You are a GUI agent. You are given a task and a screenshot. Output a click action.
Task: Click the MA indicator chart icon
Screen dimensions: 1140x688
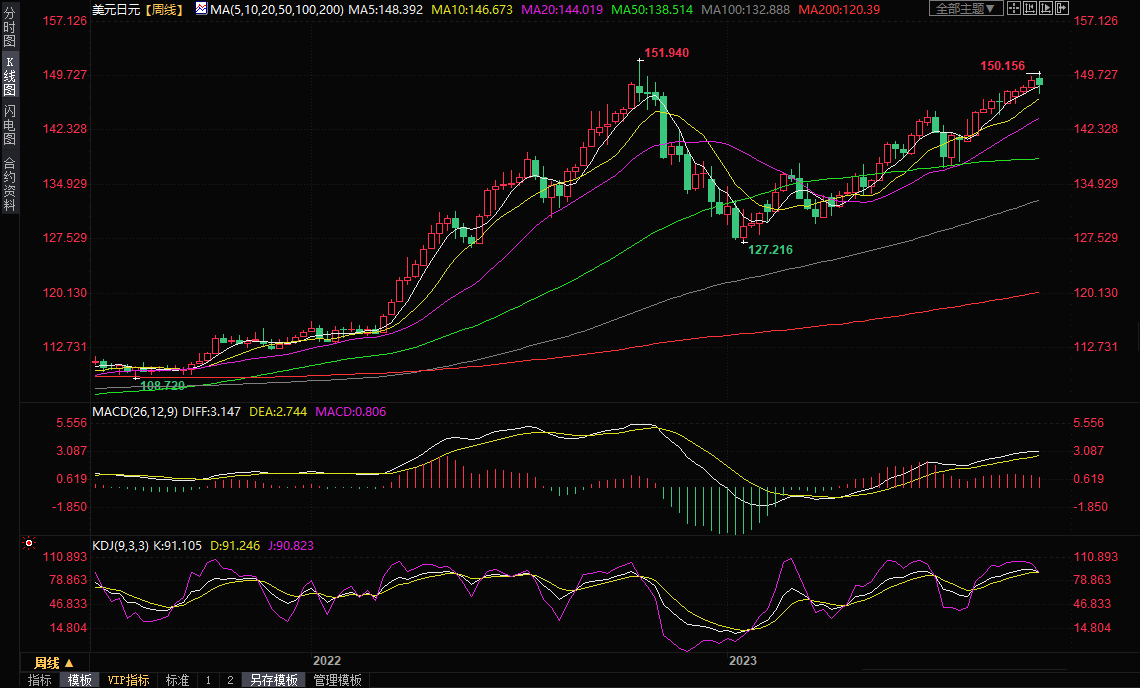click(201, 9)
